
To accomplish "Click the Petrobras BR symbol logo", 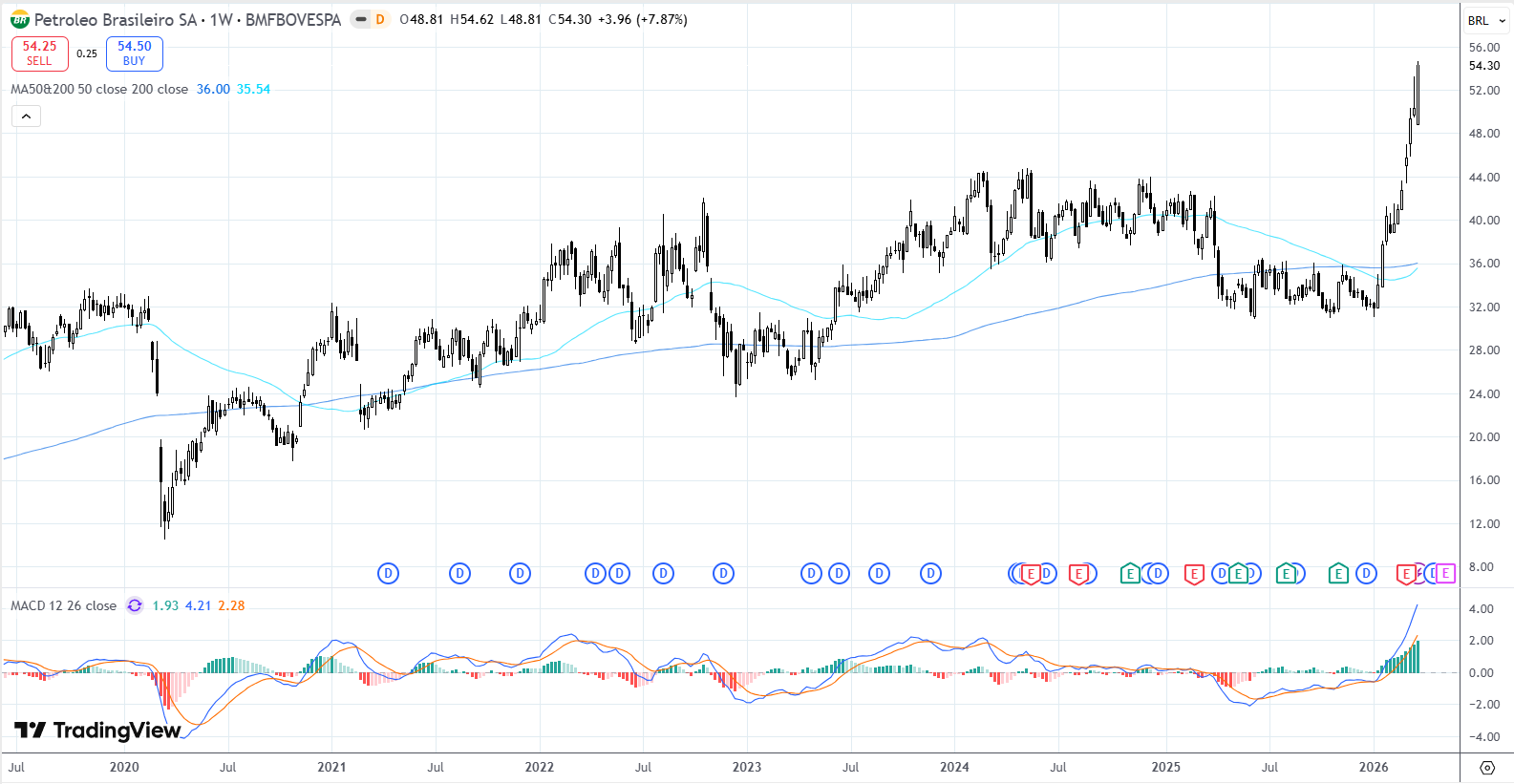I will click(x=19, y=19).
